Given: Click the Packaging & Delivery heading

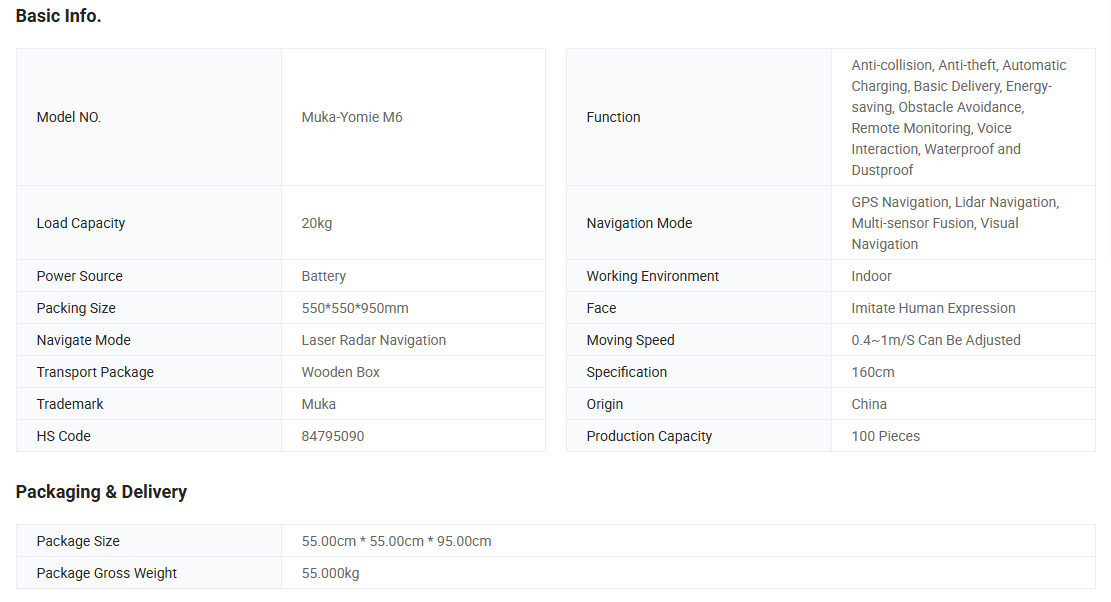Looking at the screenshot, I should [101, 492].
